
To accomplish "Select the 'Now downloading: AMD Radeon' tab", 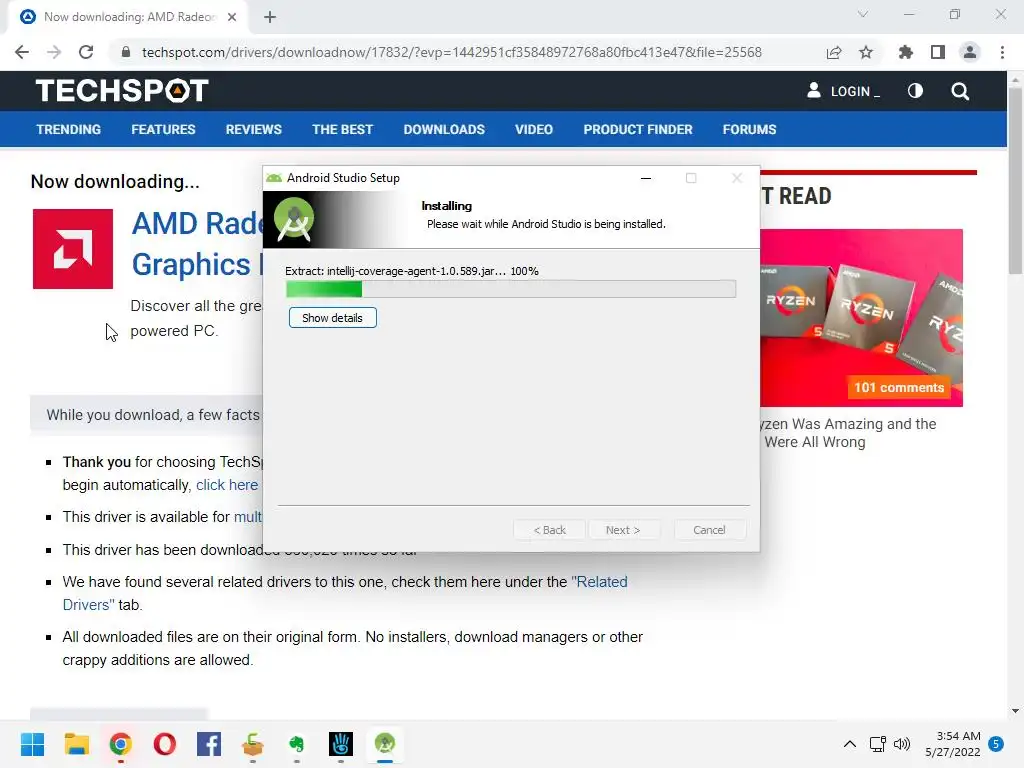I will [128, 17].
